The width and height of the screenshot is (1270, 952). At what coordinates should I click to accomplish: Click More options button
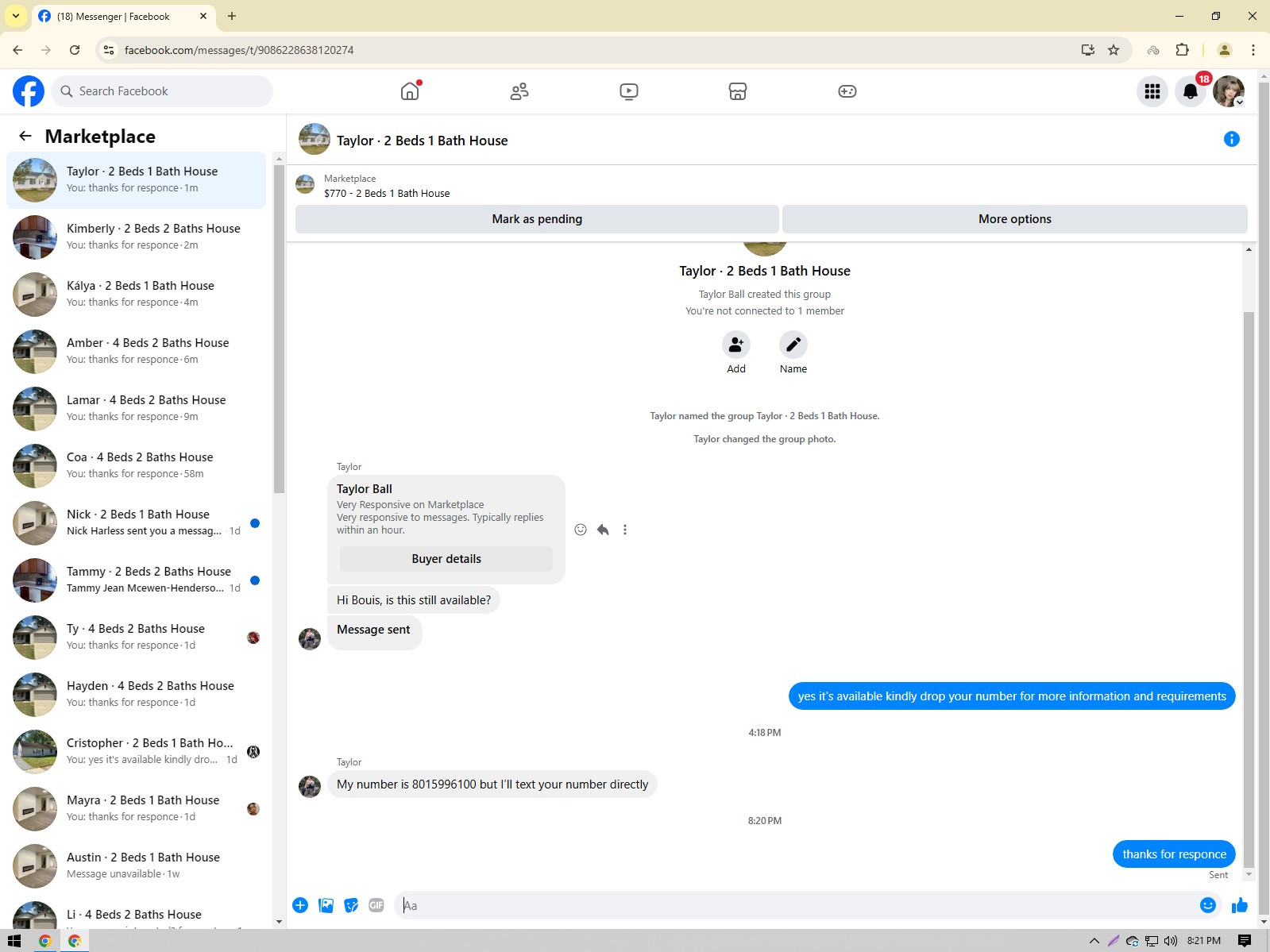(1015, 219)
